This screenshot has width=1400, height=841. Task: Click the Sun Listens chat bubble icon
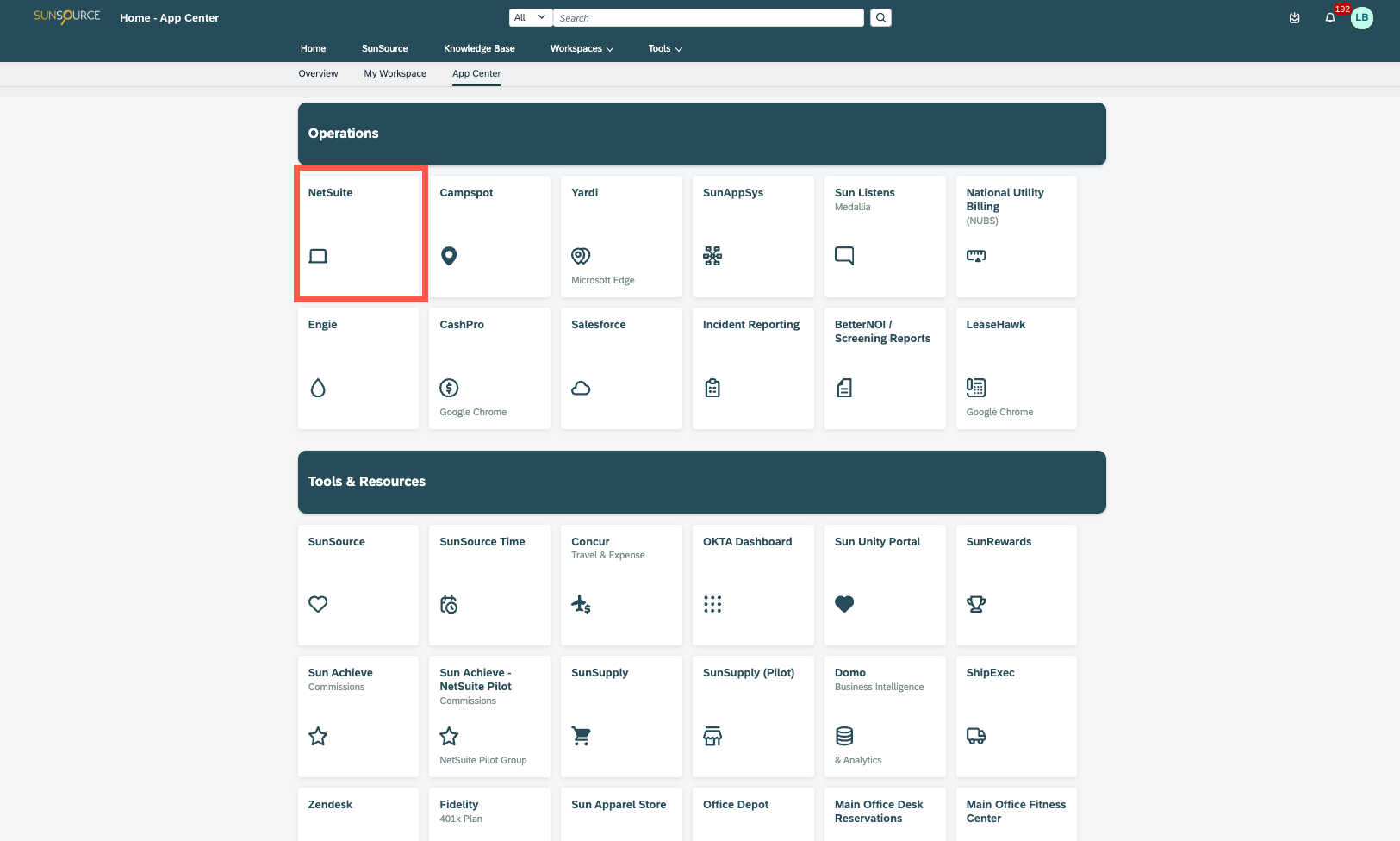click(x=844, y=256)
